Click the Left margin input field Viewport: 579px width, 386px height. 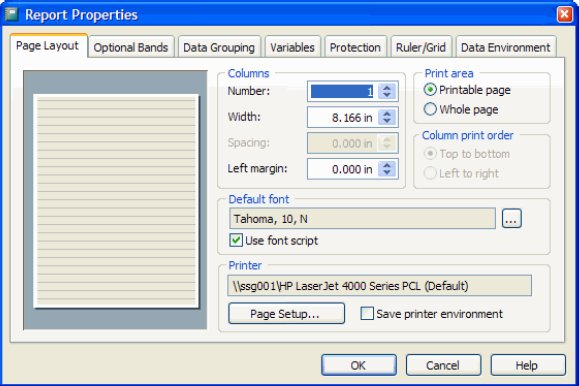[x=342, y=169]
